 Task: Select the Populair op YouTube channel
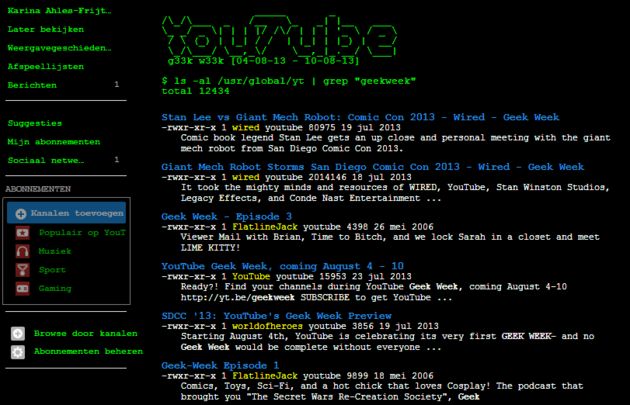[82, 233]
